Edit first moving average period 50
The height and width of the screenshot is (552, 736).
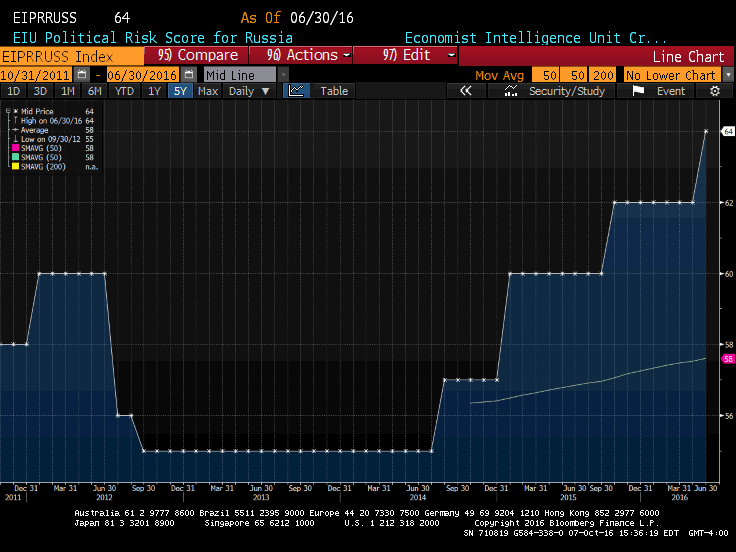(x=545, y=75)
